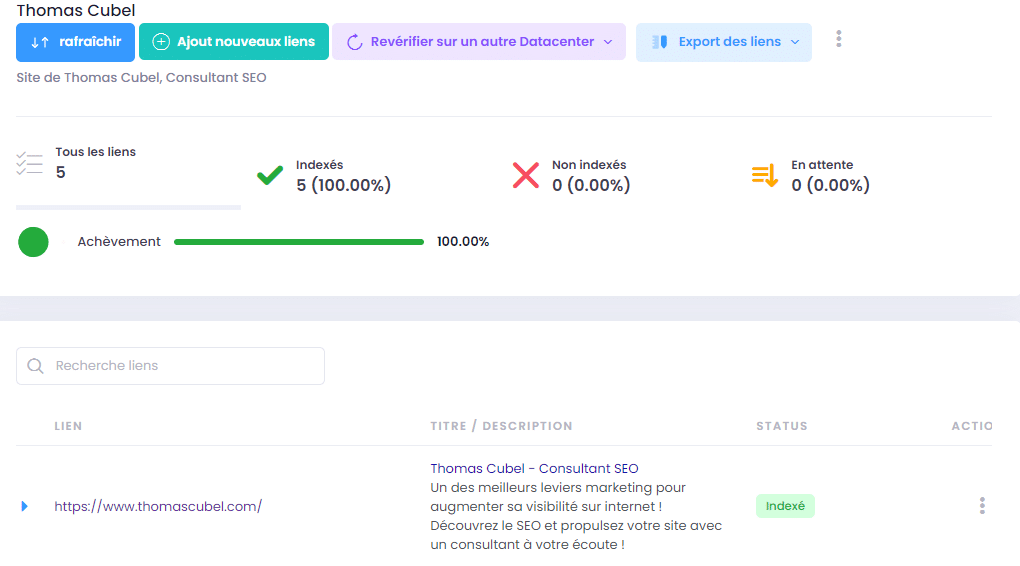
Task: Click the magnifier icon in search field
Action: 36,366
